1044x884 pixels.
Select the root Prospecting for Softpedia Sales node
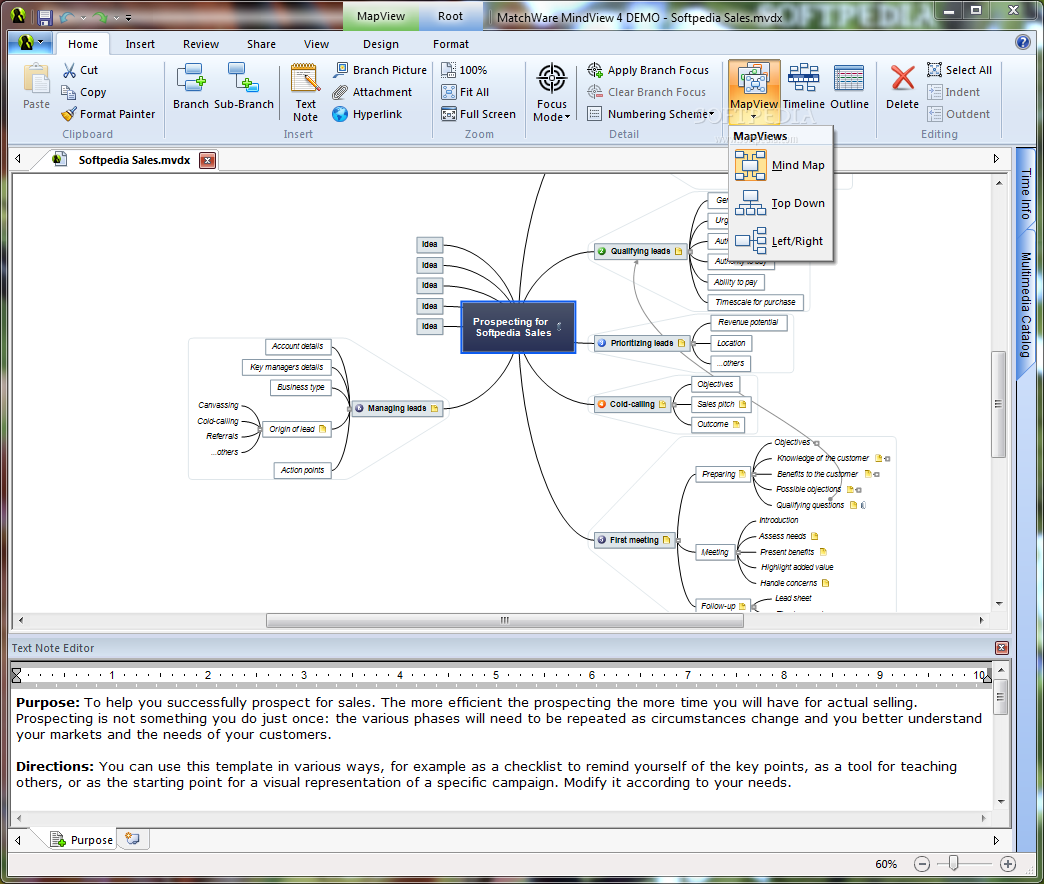[x=518, y=327]
